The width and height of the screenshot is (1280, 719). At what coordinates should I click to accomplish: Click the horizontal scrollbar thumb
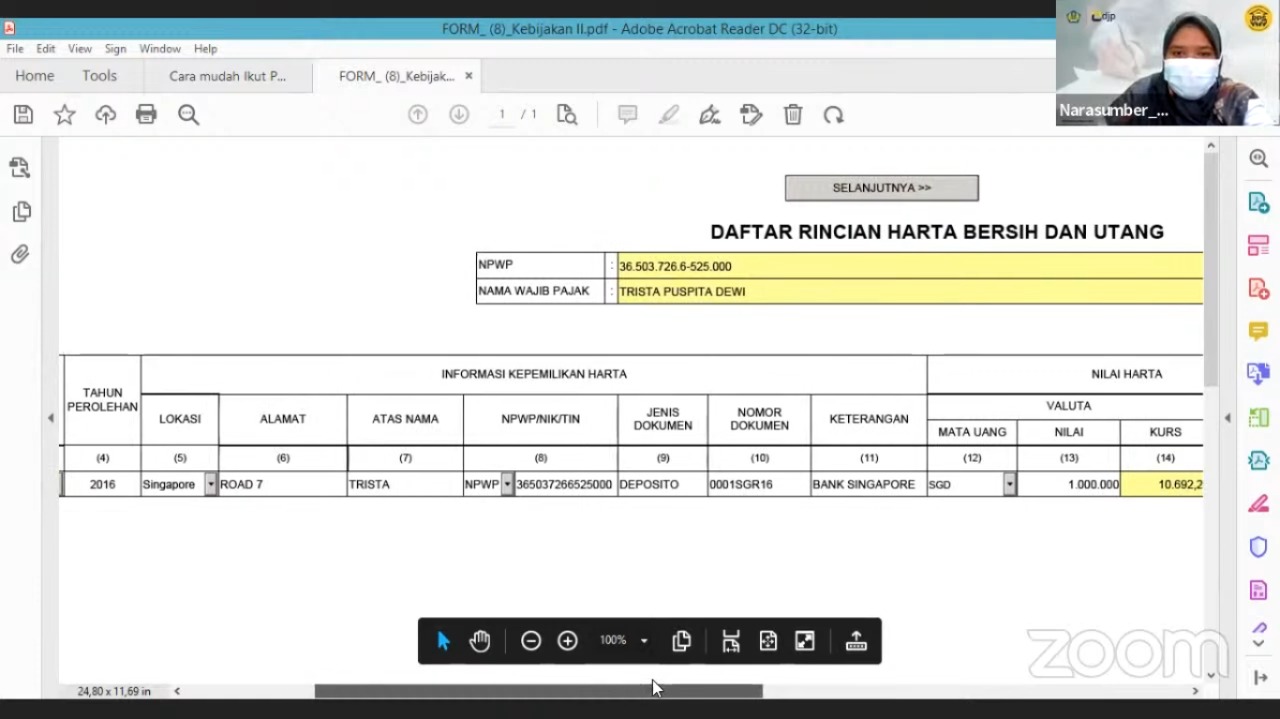(538, 691)
